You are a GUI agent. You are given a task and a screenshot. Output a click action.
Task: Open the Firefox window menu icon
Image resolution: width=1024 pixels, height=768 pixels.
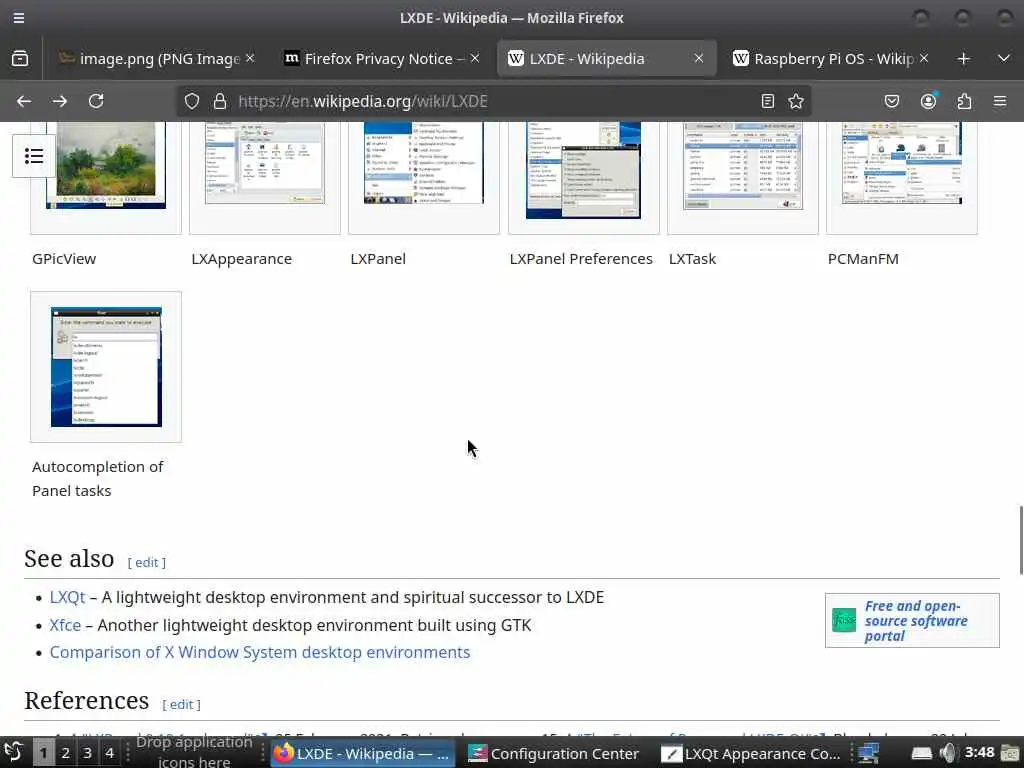[19, 18]
